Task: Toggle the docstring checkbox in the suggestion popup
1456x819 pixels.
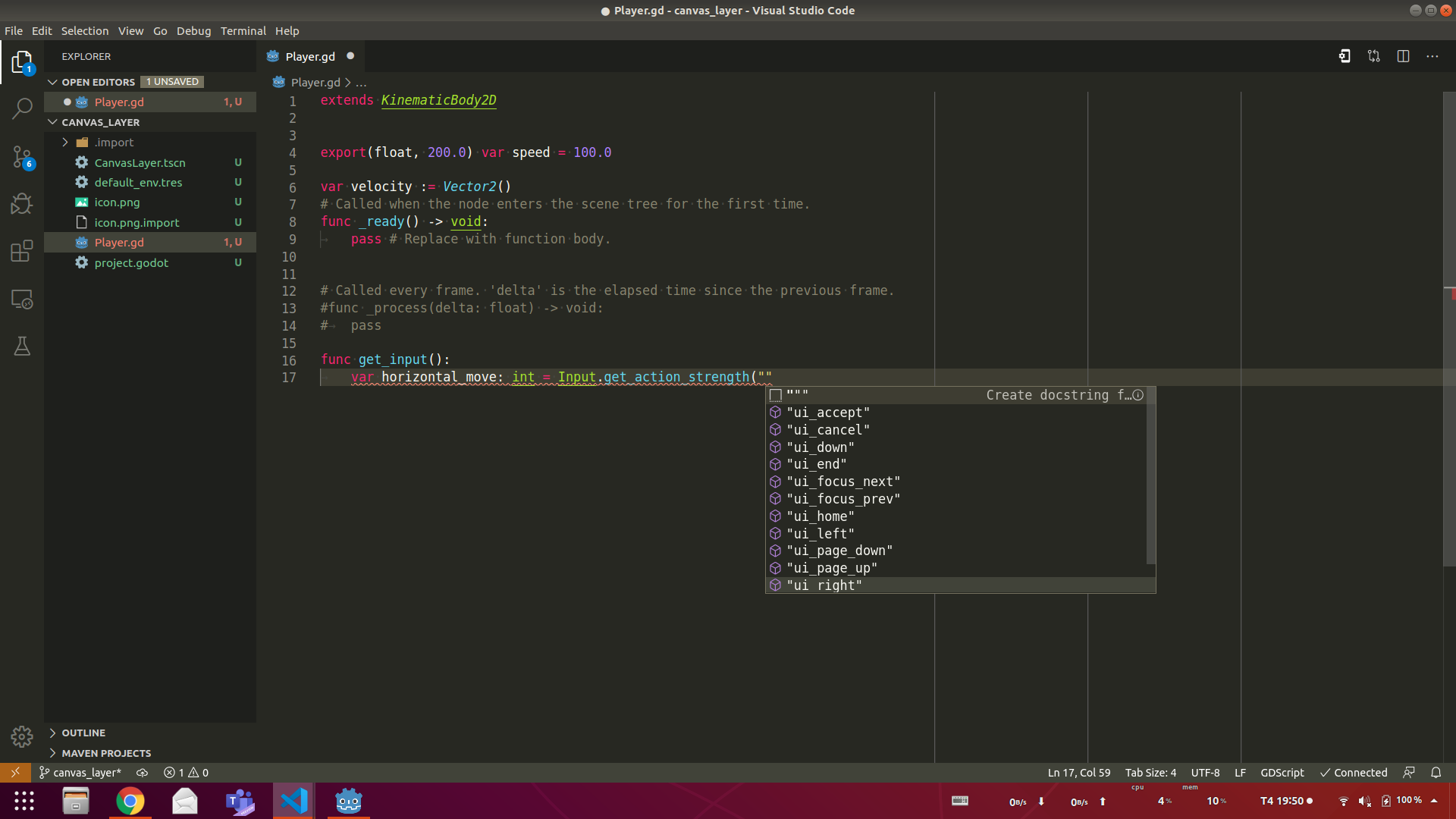Action: 775,394
